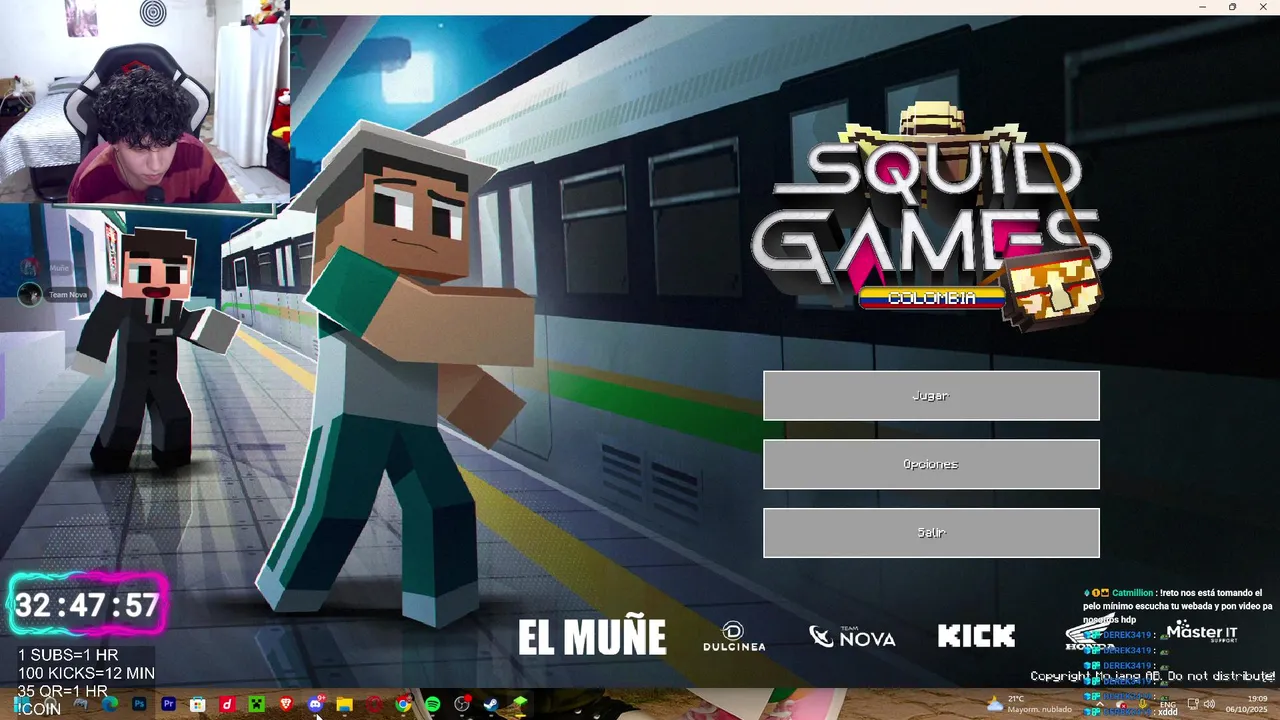
Task: Quit the game with the Salir button
Action: (931, 533)
